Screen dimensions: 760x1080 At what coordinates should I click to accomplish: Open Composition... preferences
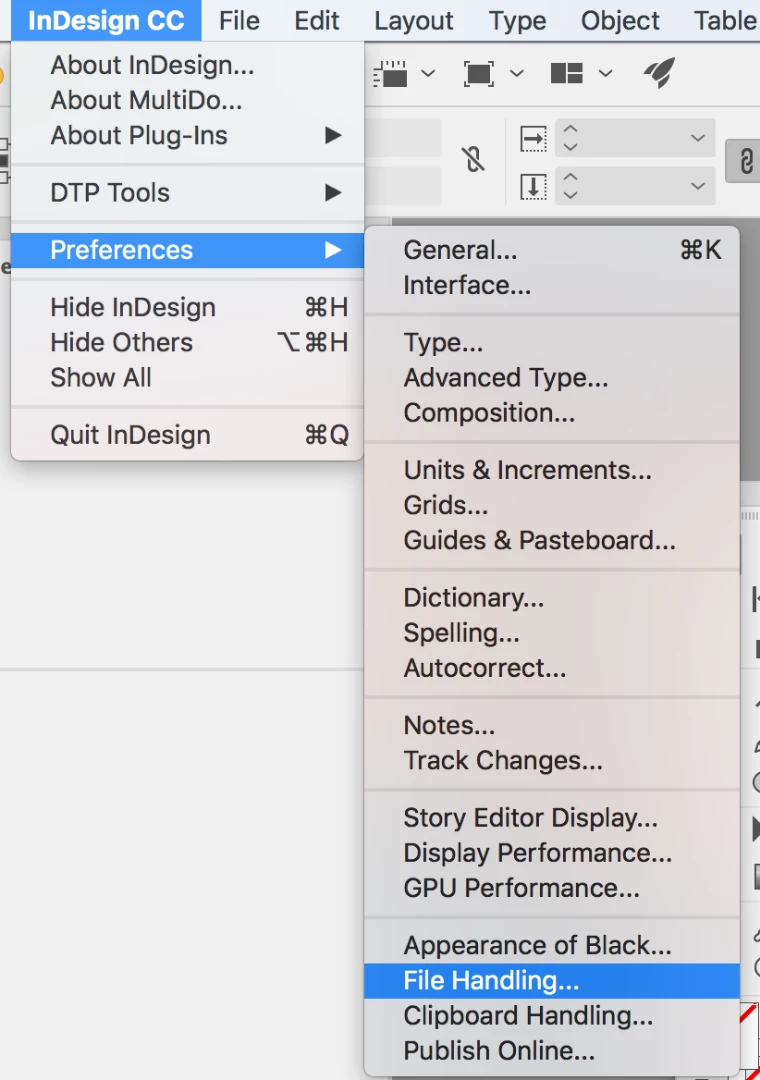point(552,413)
